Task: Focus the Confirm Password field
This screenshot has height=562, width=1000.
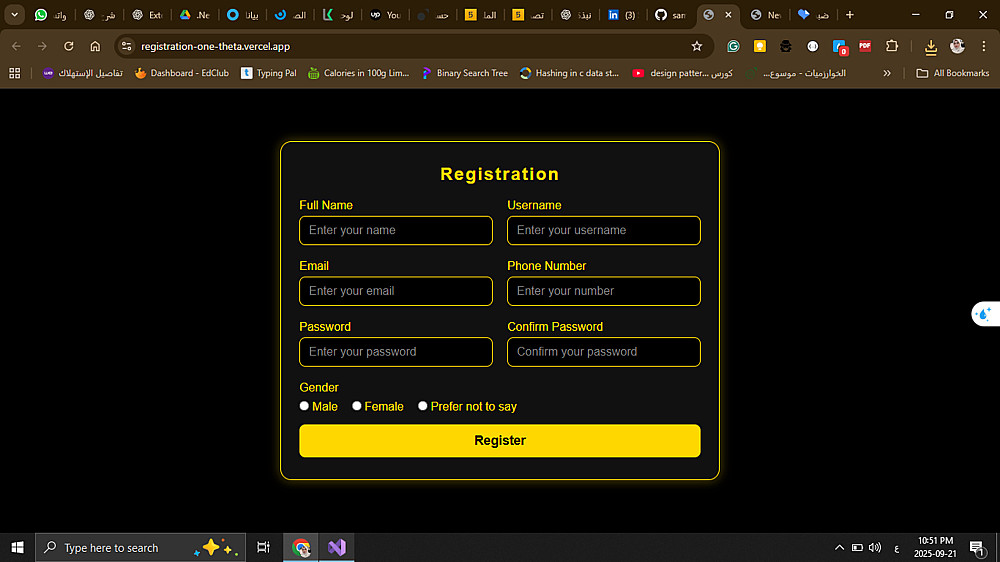Action: pos(603,351)
